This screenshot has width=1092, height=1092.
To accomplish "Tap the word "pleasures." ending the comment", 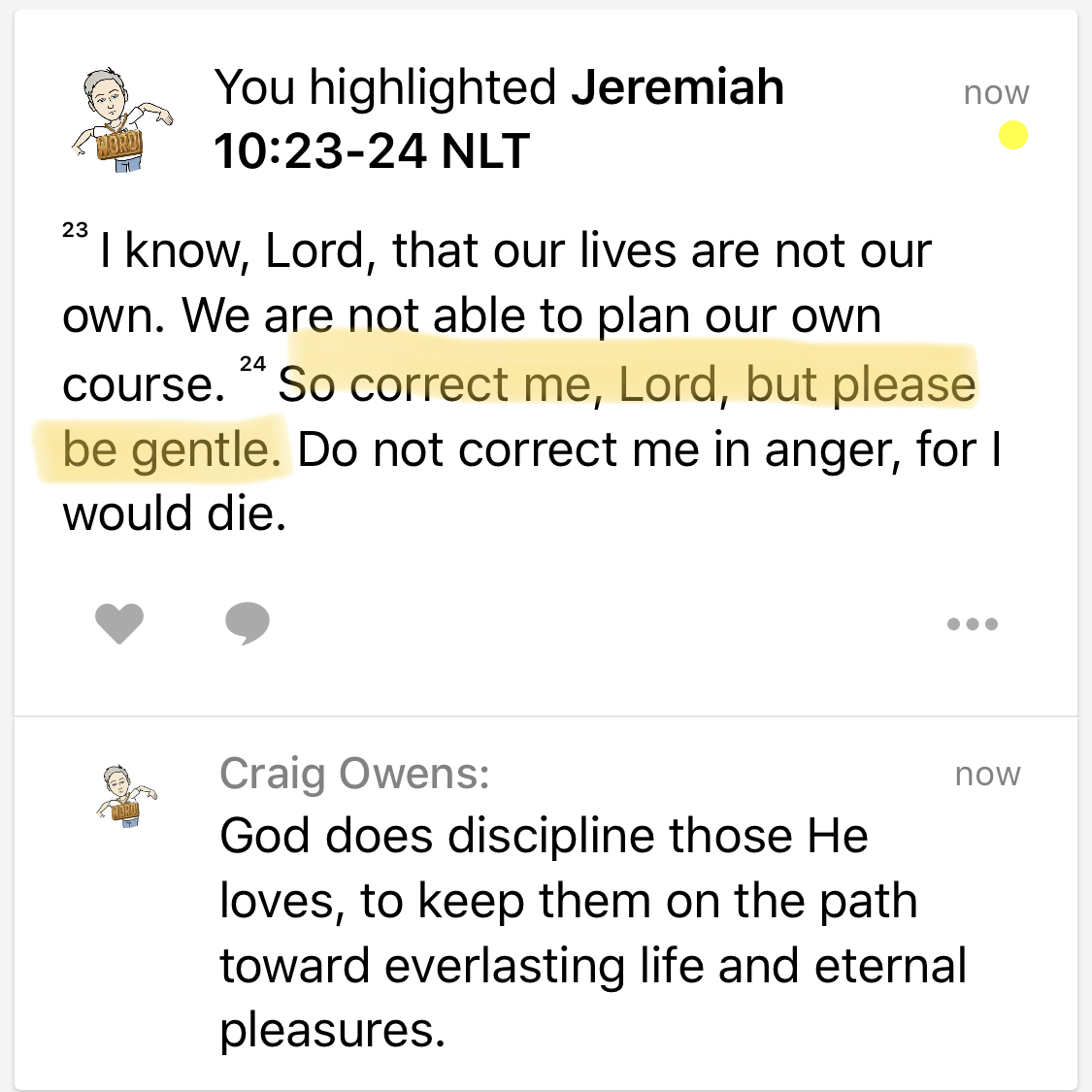I will 332,1030.
